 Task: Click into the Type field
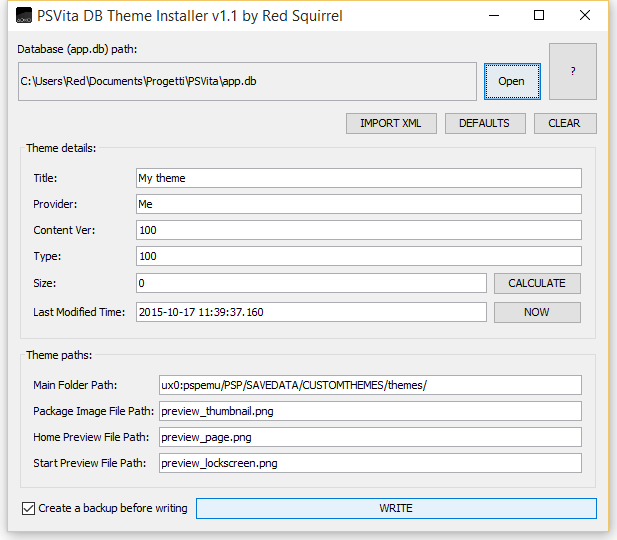(358, 256)
